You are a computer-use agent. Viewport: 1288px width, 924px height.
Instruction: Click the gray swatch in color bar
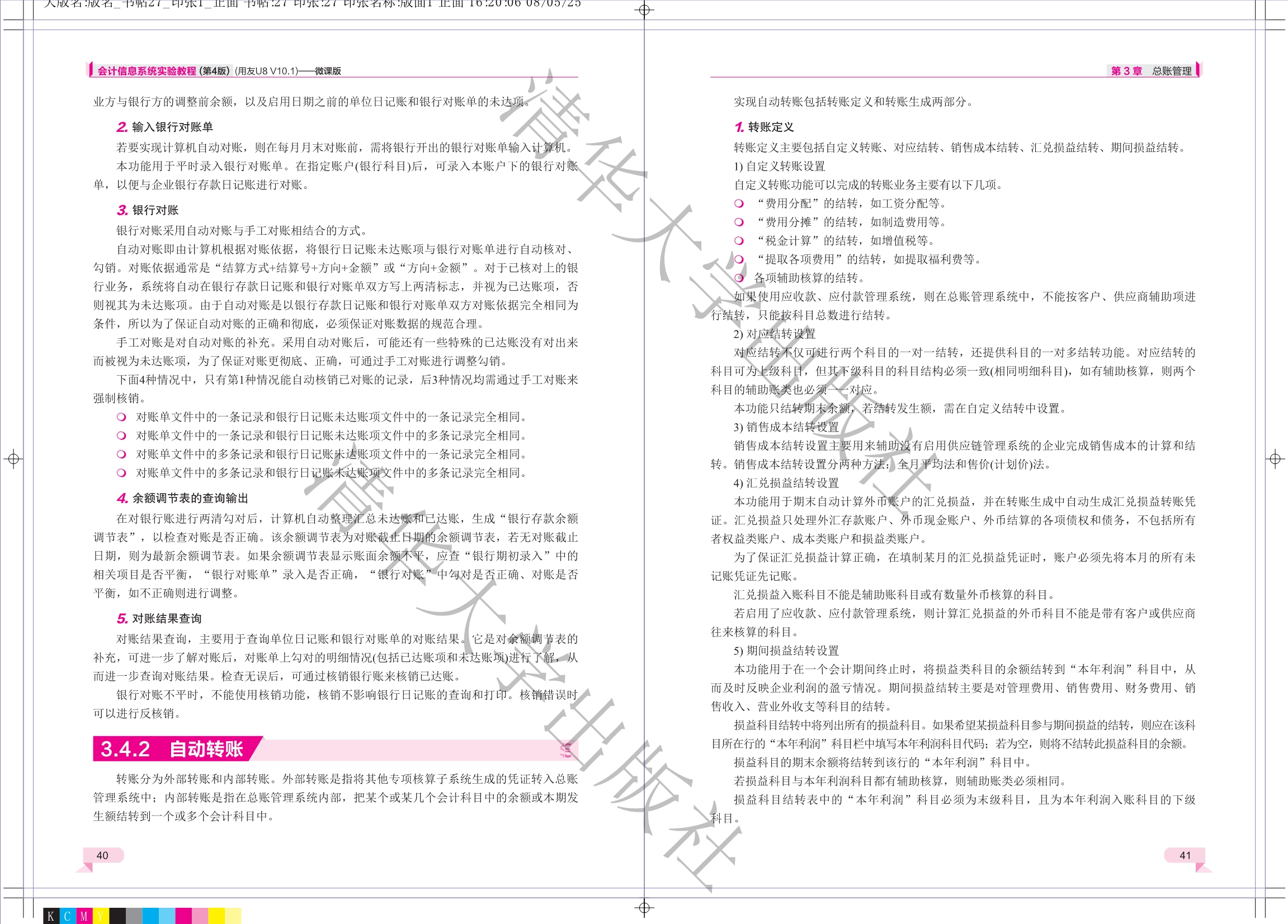tap(134, 916)
